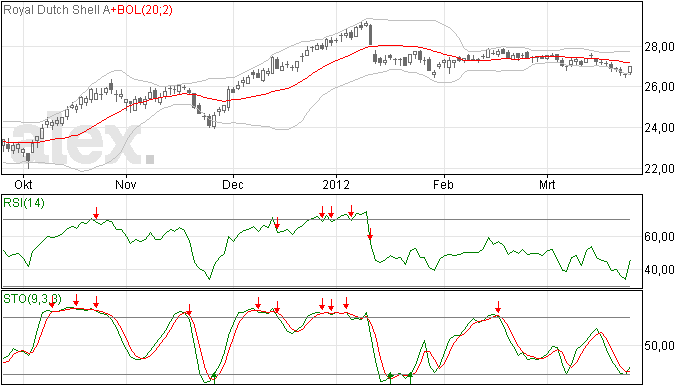Select the red '+BOL(20;2)' indicator label

[x=141, y=10]
